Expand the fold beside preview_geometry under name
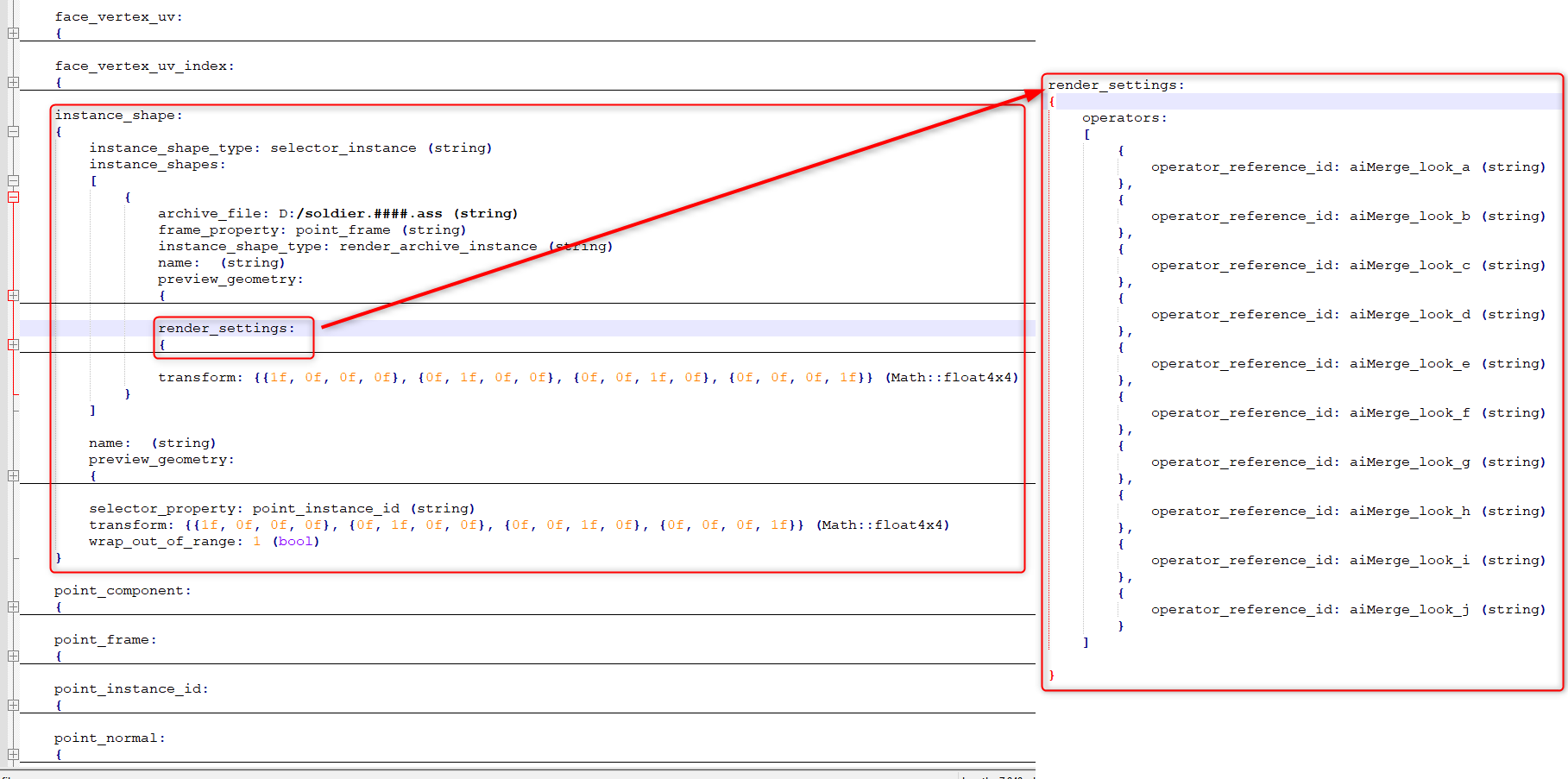This screenshot has height=779, width=1568. [x=13, y=475]
